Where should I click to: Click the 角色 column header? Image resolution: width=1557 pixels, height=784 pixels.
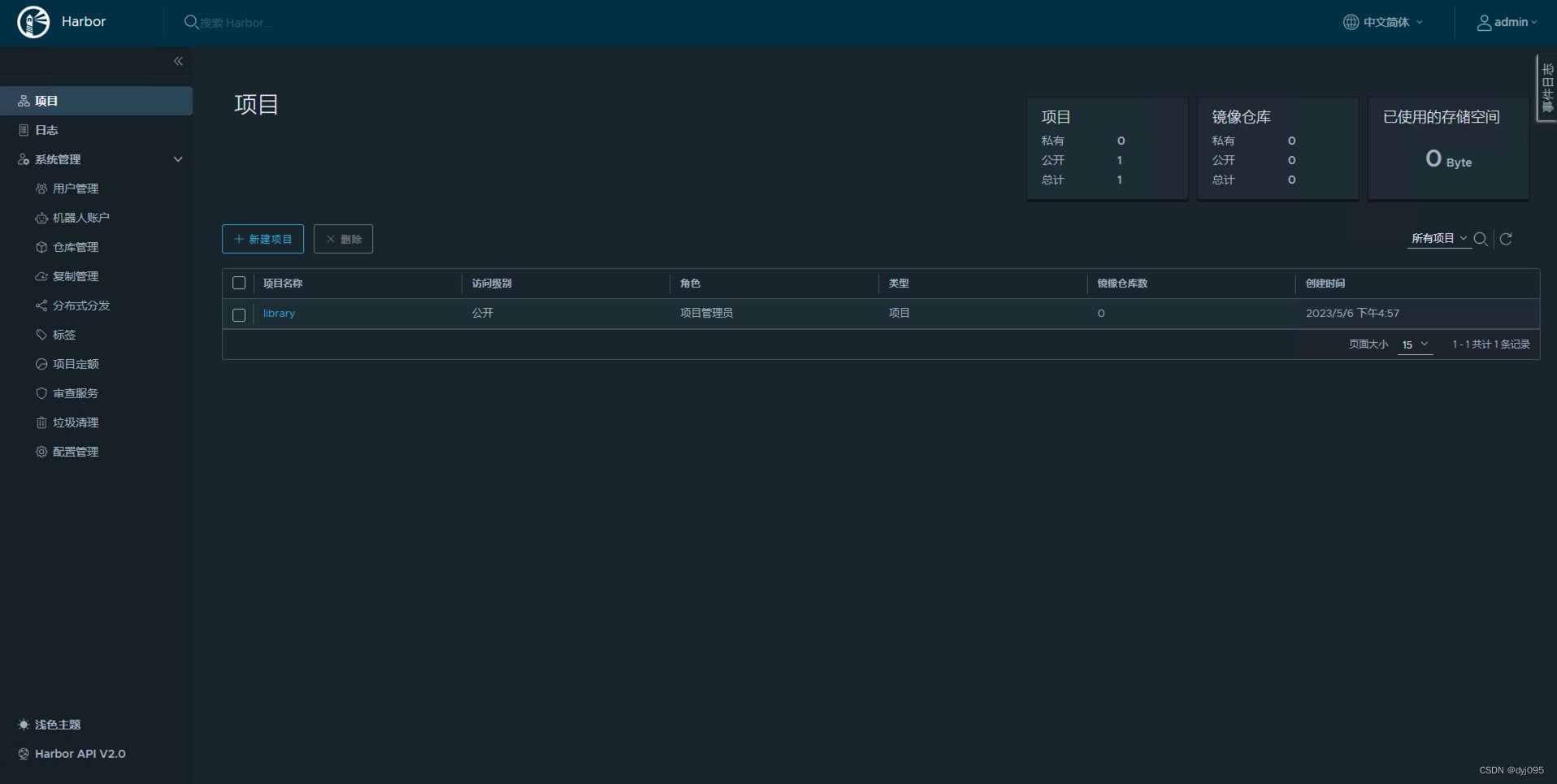click(x=690, y=284)
